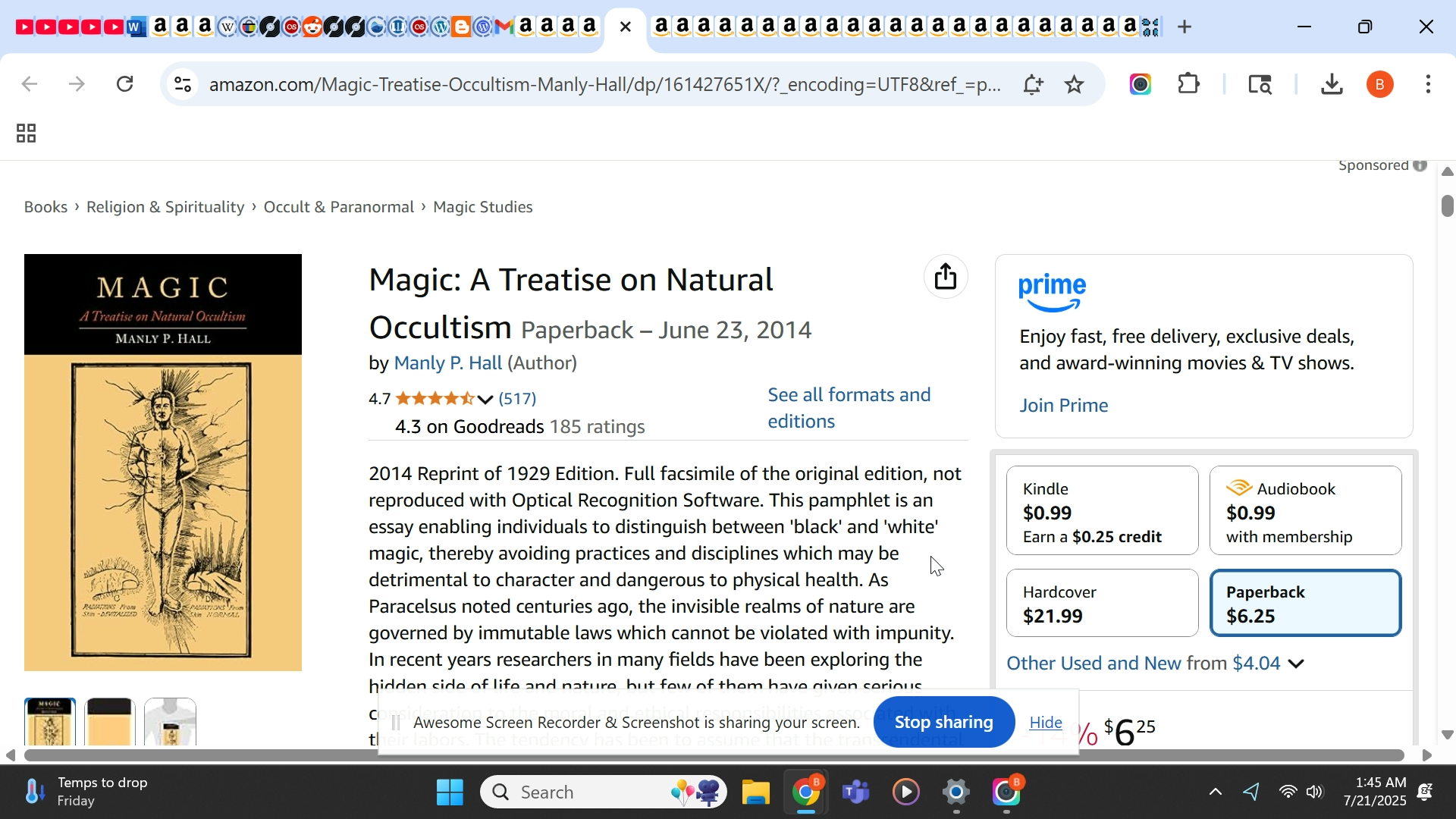Image resolution: width=1456 pixels, height=819 pixels.
Task: Select the Paperback $6.25 format
Action: (1306, 604)
